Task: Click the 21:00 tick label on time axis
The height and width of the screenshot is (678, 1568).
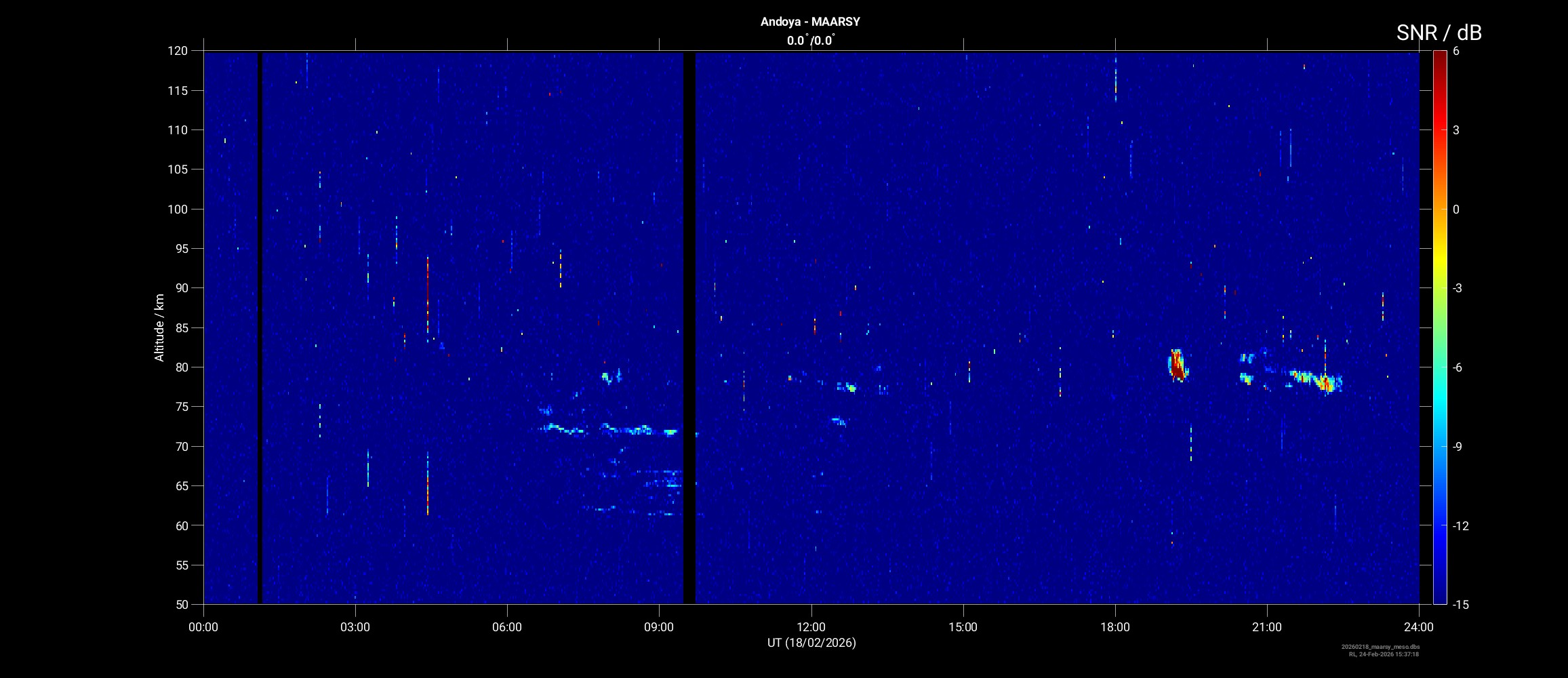Action: (x=1266, y=627)
